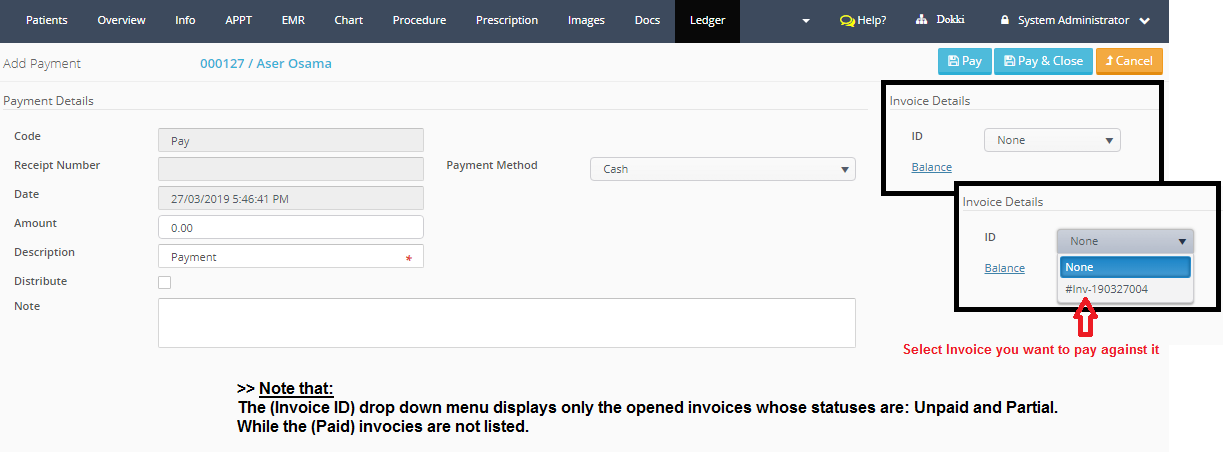Image resolution: width=1228 pixels, height=452 pixels.
Task: Open the Payment Method dropdown
Action: pos(722,169)
